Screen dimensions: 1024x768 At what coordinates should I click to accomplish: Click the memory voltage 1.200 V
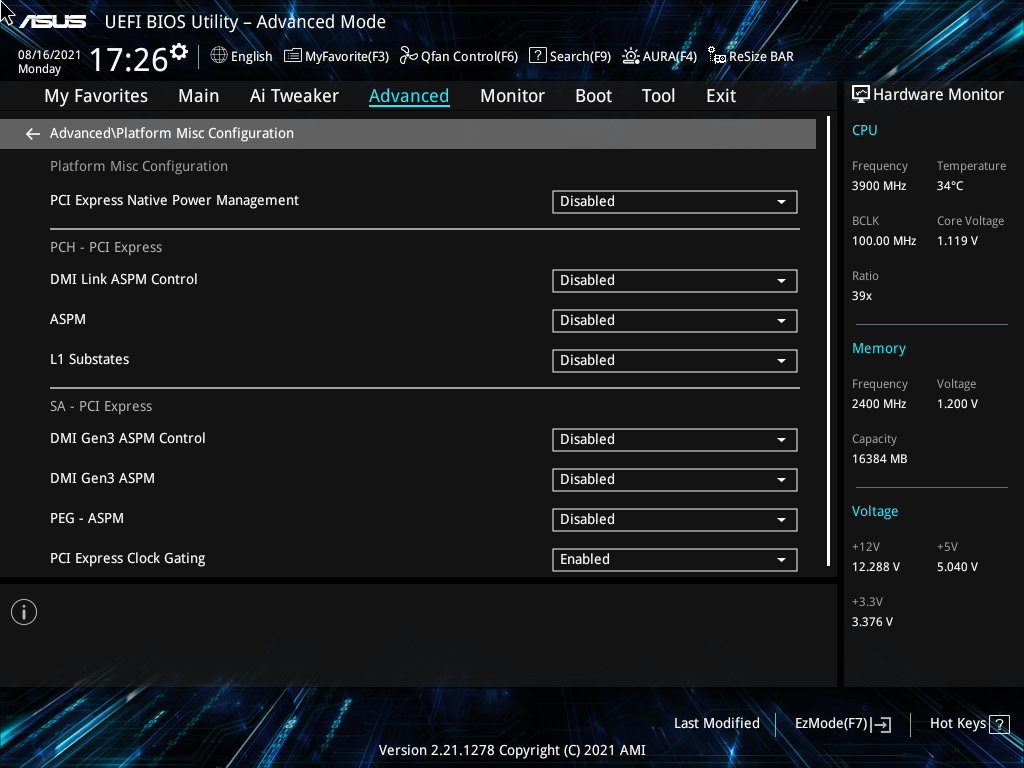coord(957,404)
